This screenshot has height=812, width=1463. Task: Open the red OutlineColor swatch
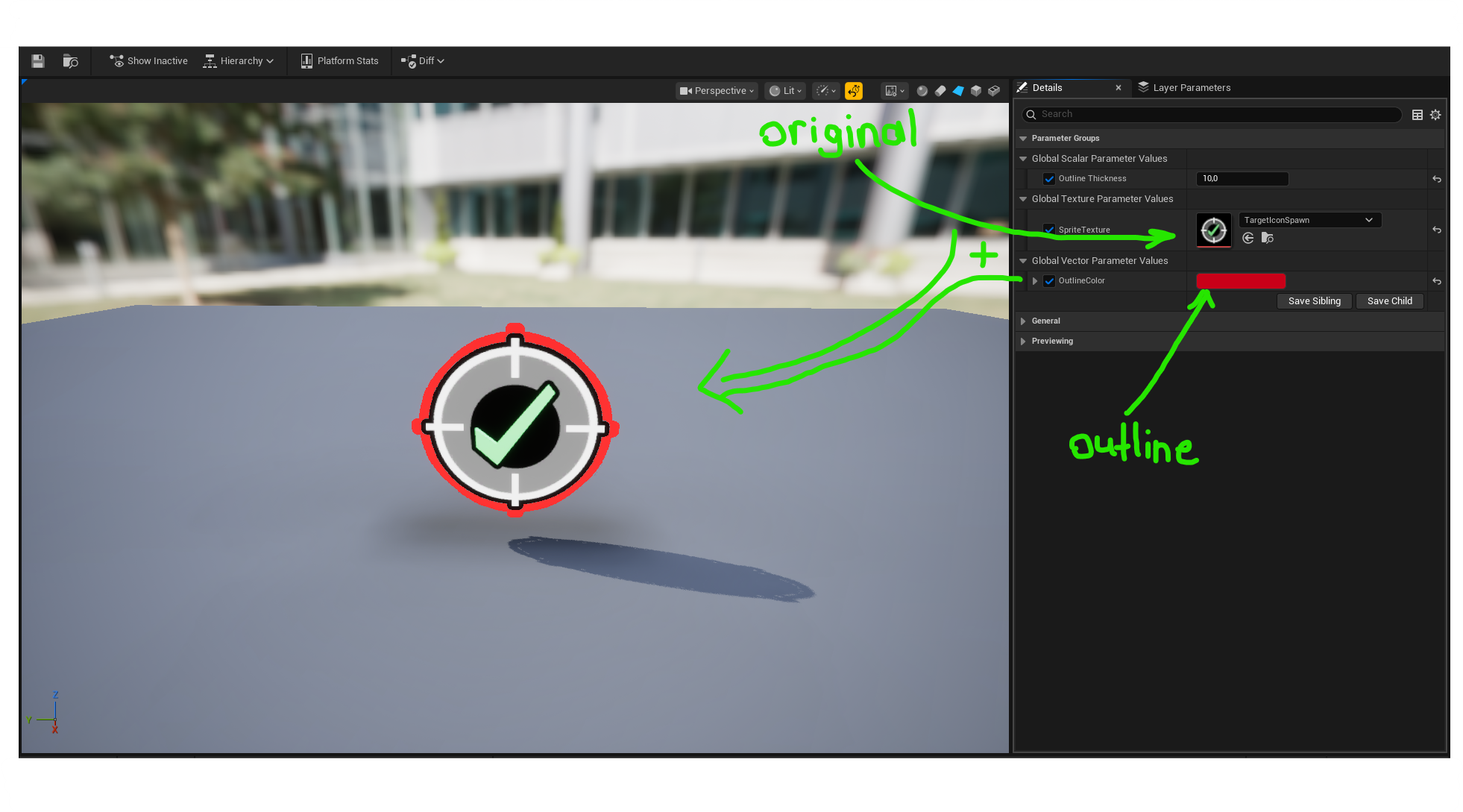point(1241,281)
